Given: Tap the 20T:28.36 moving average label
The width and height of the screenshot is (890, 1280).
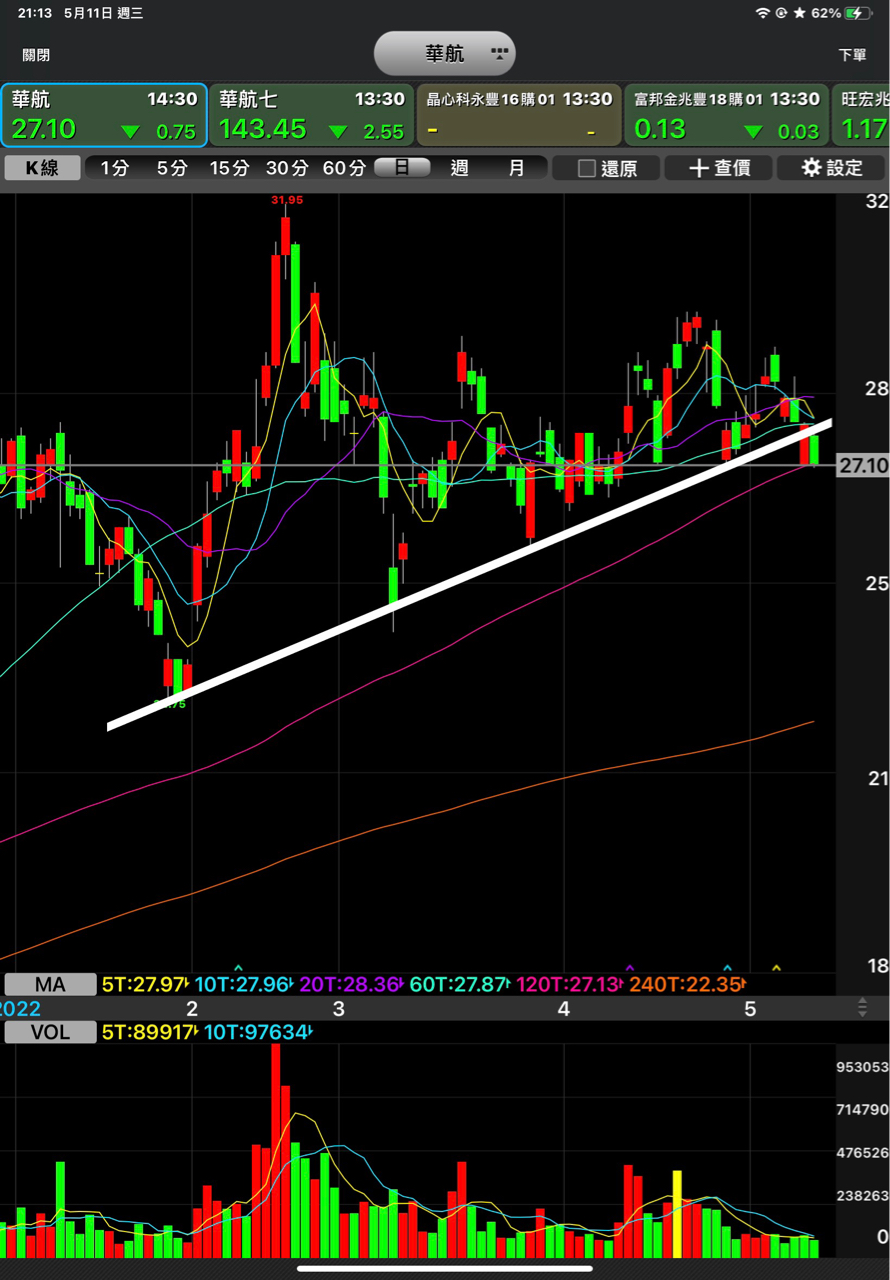Looking at the screenshot, I should (x=351, y=985).
